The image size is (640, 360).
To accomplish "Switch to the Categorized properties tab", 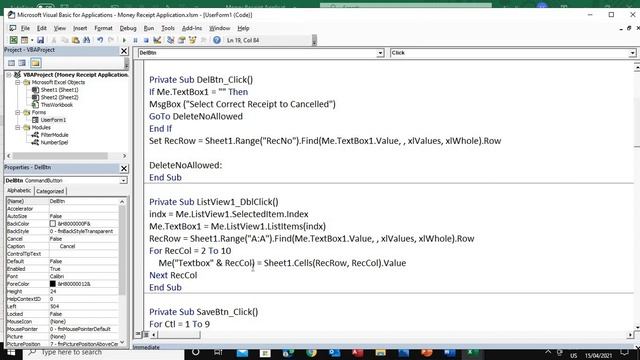I will 50,191.
